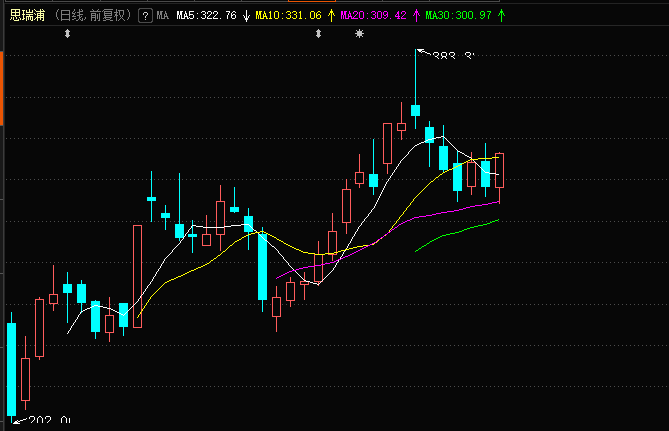Click the white down arrow after MA5

coord(246,16)
